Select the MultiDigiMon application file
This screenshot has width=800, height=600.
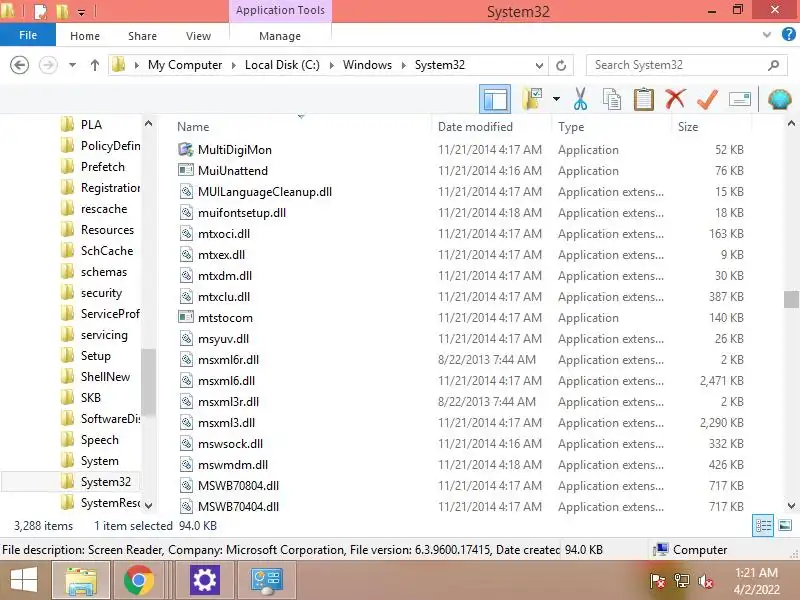235,149
